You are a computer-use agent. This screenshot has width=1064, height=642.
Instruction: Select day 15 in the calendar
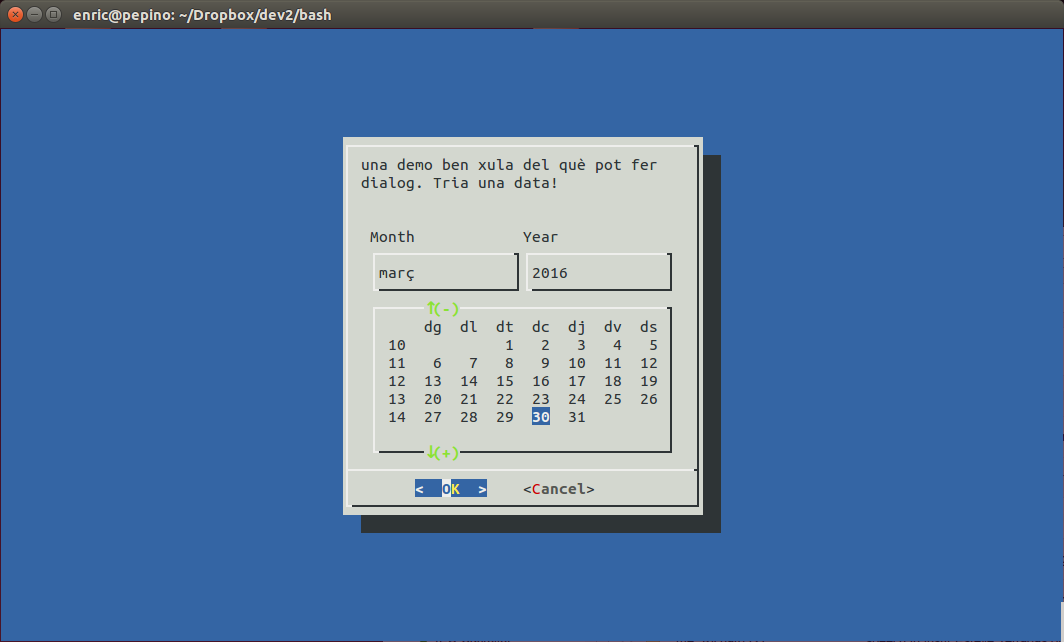pos(505,381)
